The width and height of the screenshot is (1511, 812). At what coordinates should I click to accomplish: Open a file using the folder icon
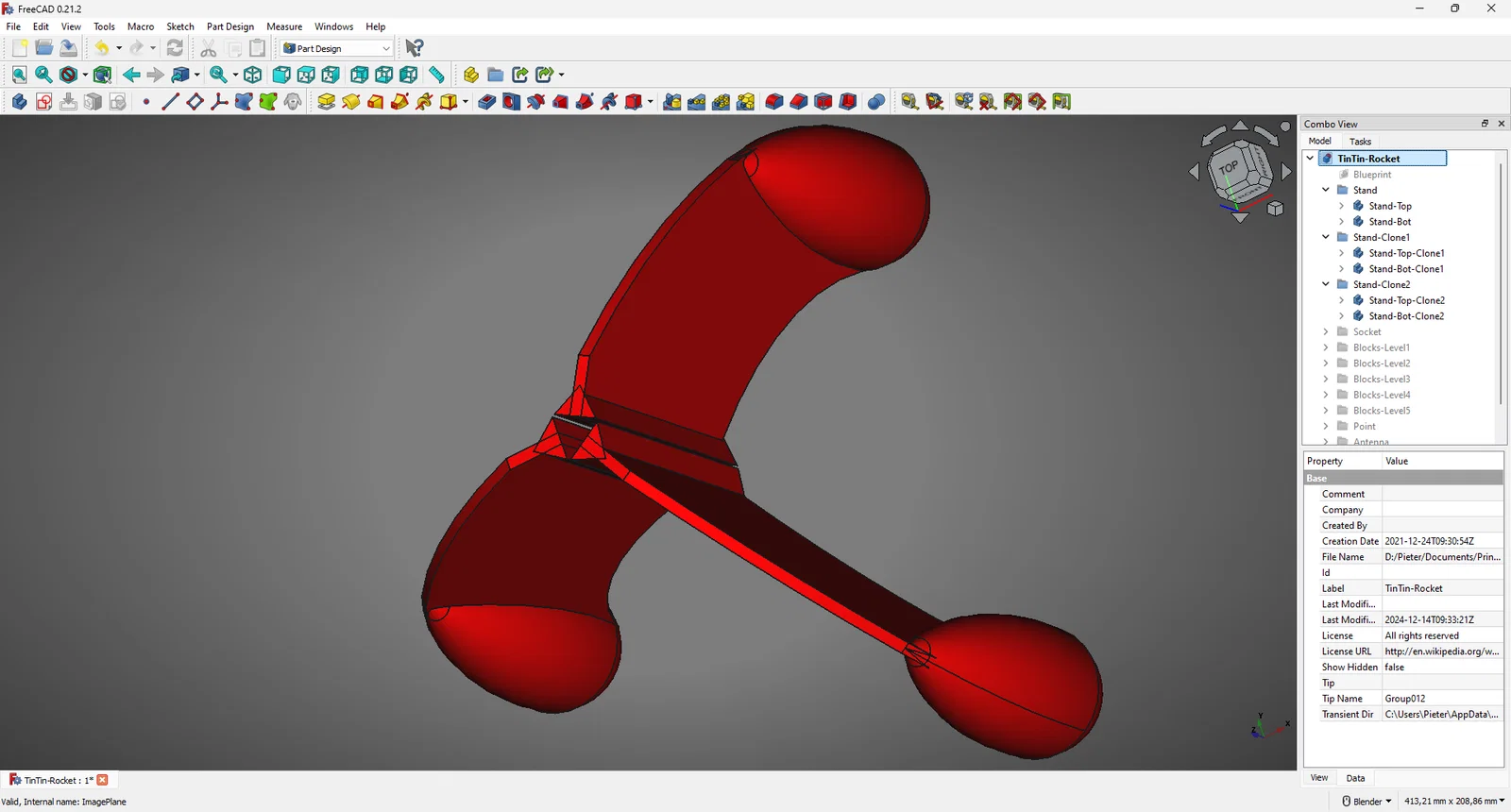point(44,48)
